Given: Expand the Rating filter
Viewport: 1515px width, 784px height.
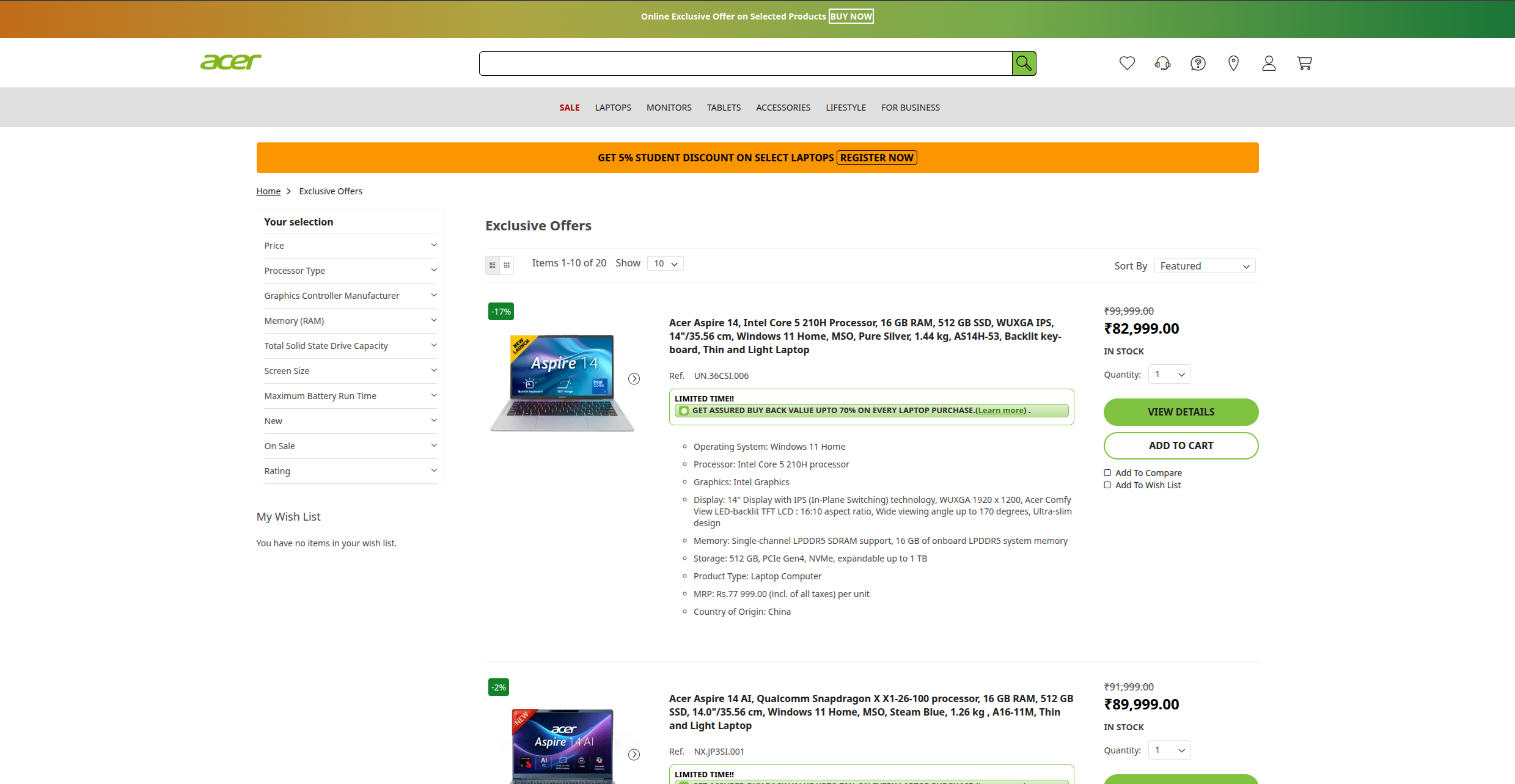Looking at the screenshot, I should (350, 471).
